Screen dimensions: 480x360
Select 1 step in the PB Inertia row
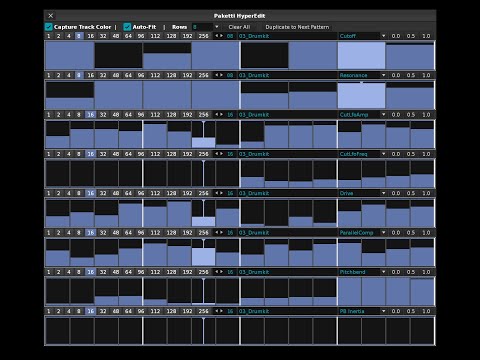(x=49, y=311)
